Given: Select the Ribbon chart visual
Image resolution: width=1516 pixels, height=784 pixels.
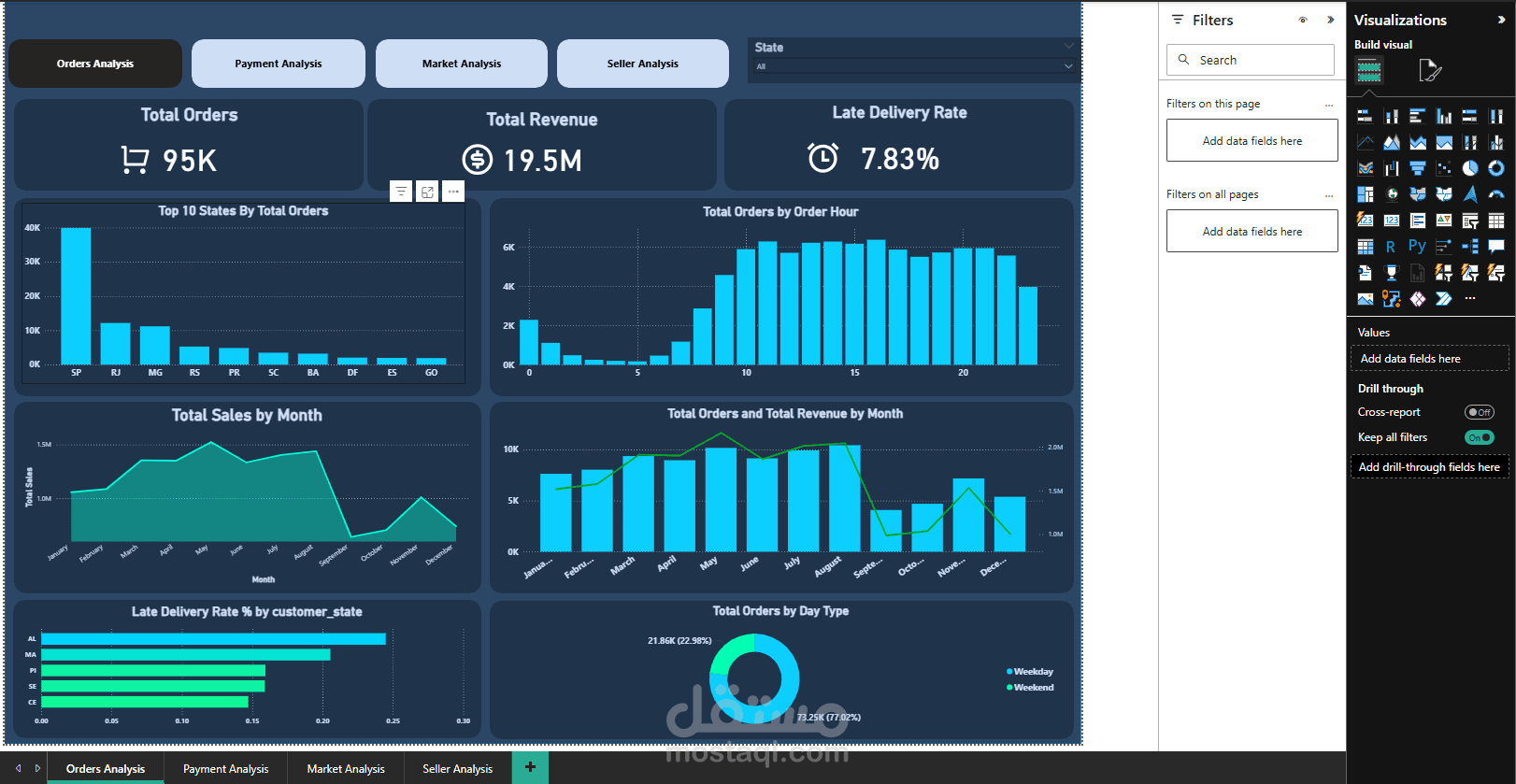Looking at the screenshot, I should pos(1366,168).
